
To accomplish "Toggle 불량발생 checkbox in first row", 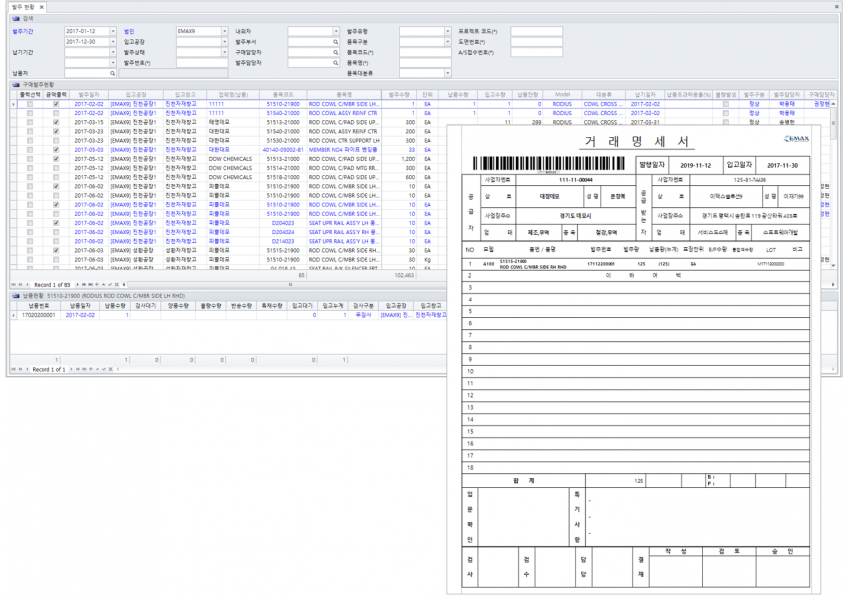I will (x=726, y=103).
